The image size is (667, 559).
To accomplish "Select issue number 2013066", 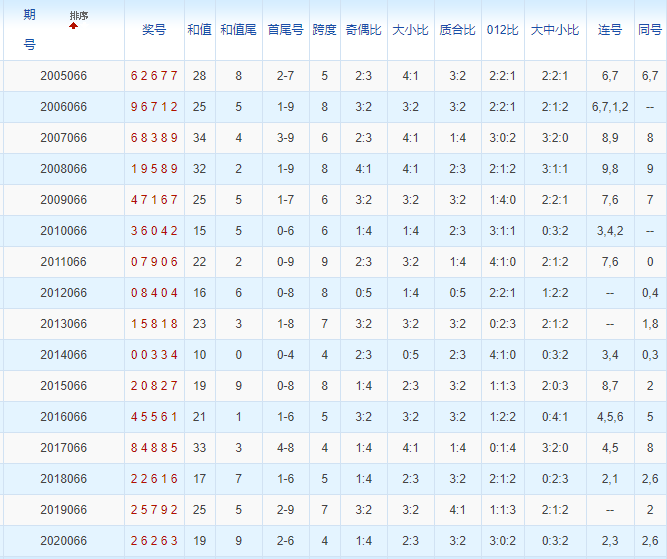I will point(64,324).
